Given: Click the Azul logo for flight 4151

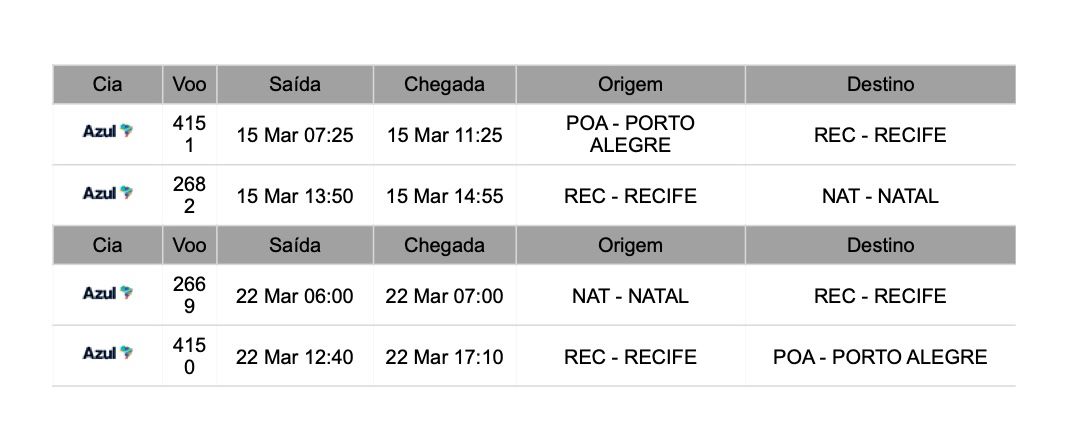Looking at the screenshot, I should pyautogui.click(x=107, y=133).
